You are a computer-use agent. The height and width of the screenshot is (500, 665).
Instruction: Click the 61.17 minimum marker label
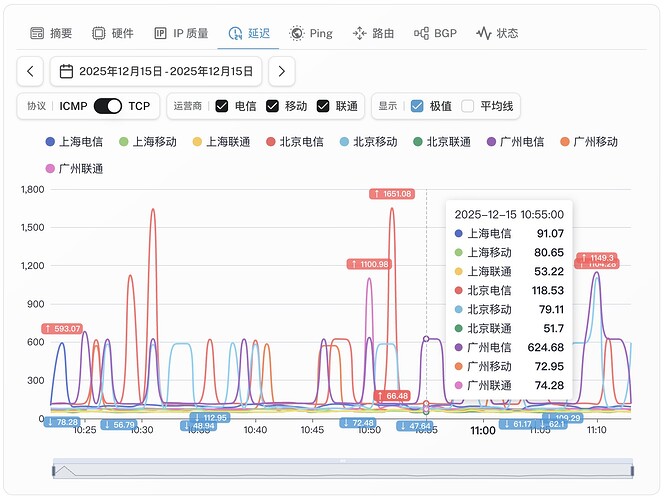517,424
